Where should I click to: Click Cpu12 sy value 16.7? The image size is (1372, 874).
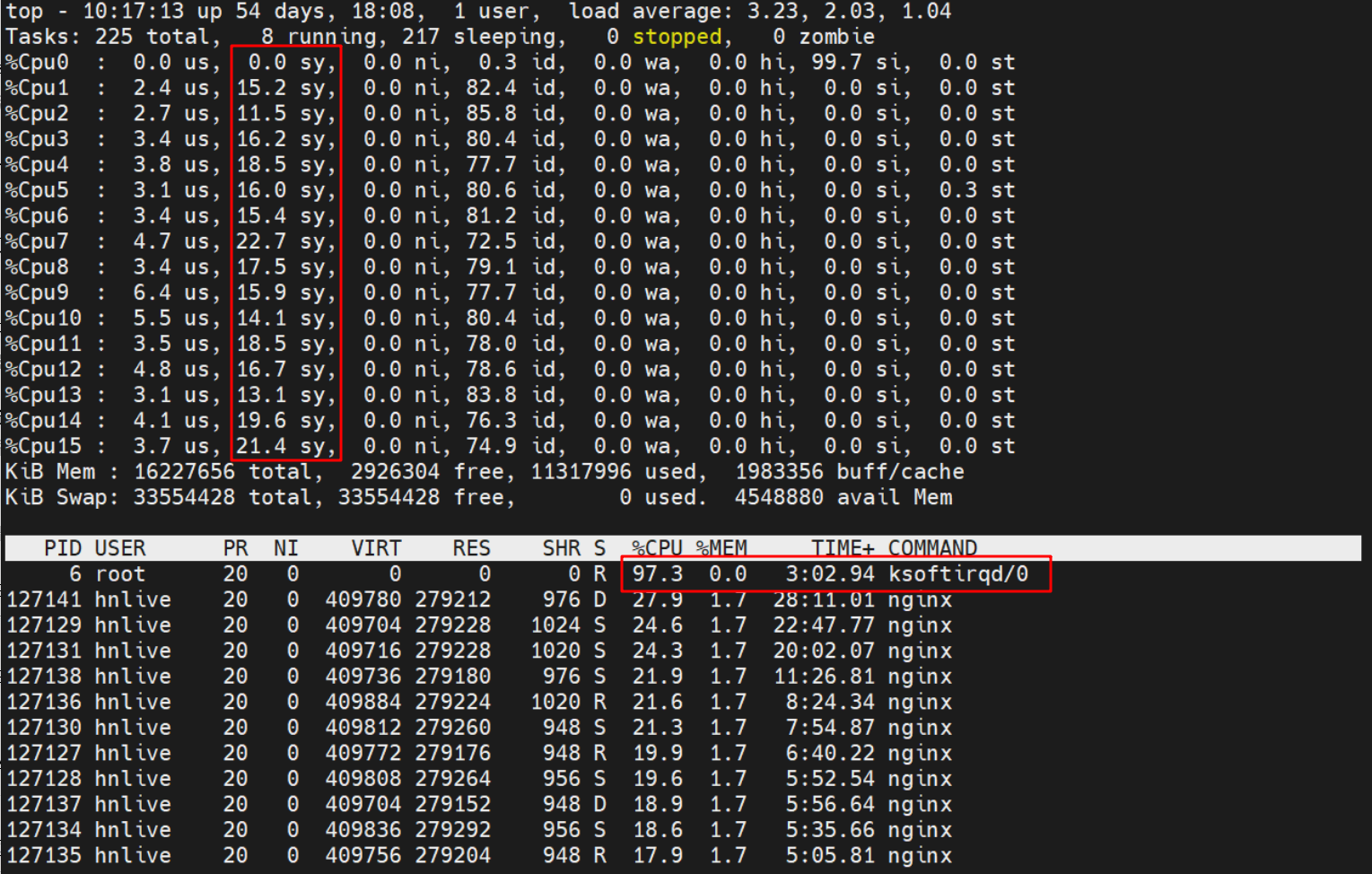[261, 370]
